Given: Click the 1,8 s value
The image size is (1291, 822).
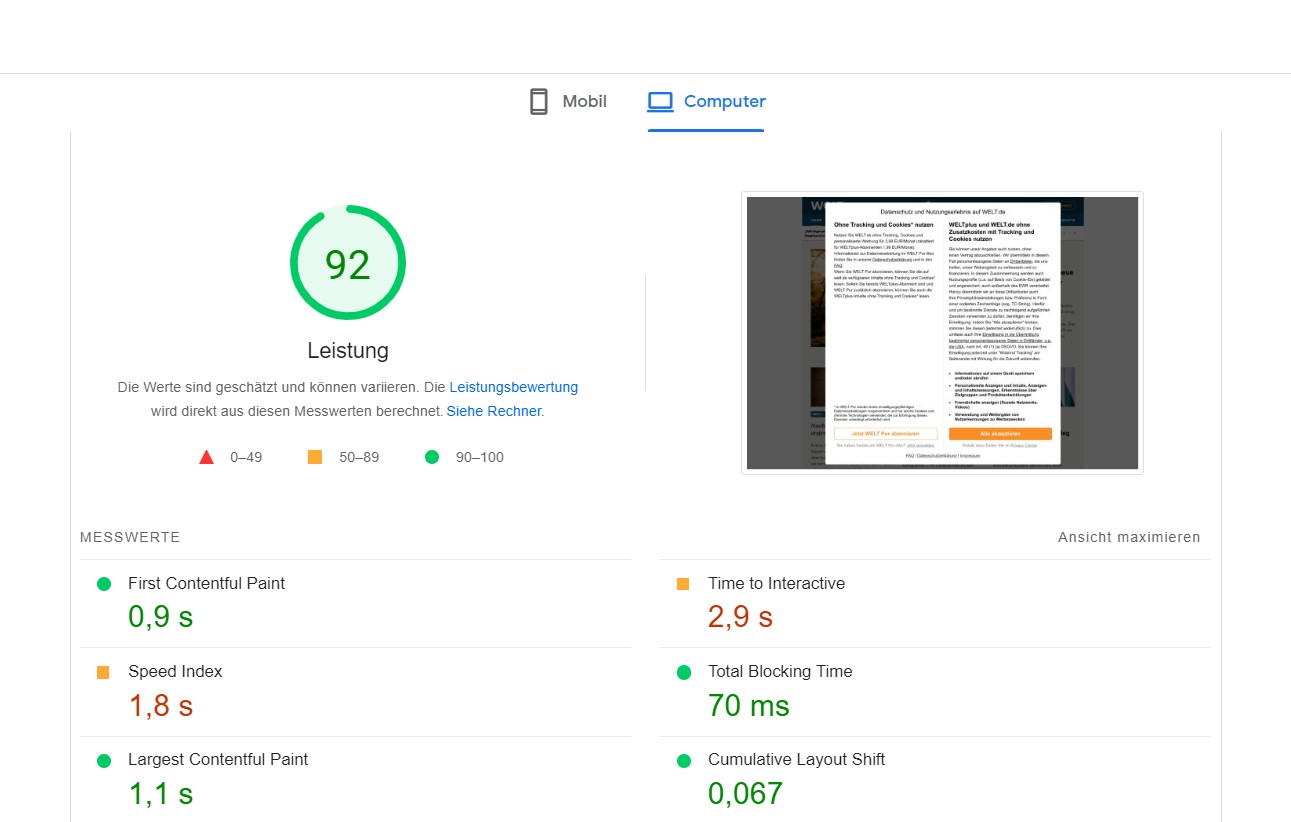Looking at the screenshot, I should (x=160, y=706).
